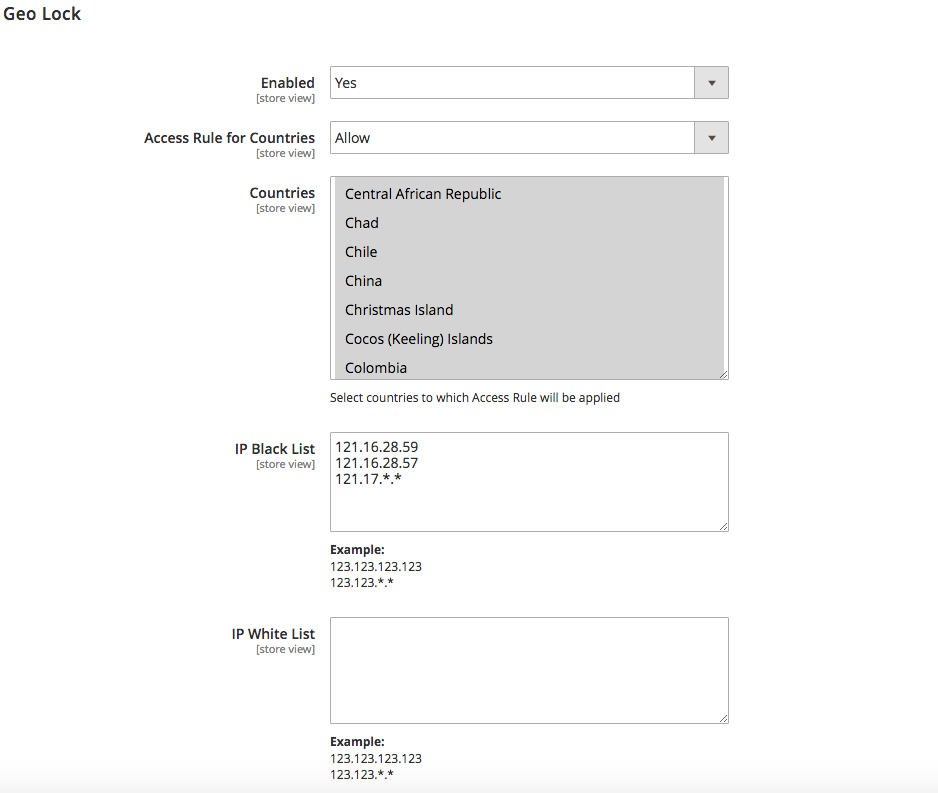Screen dimensions: 938x793
Task: Click the 121.17.*.* blacklist entry
Action: [x=368, y=479]
